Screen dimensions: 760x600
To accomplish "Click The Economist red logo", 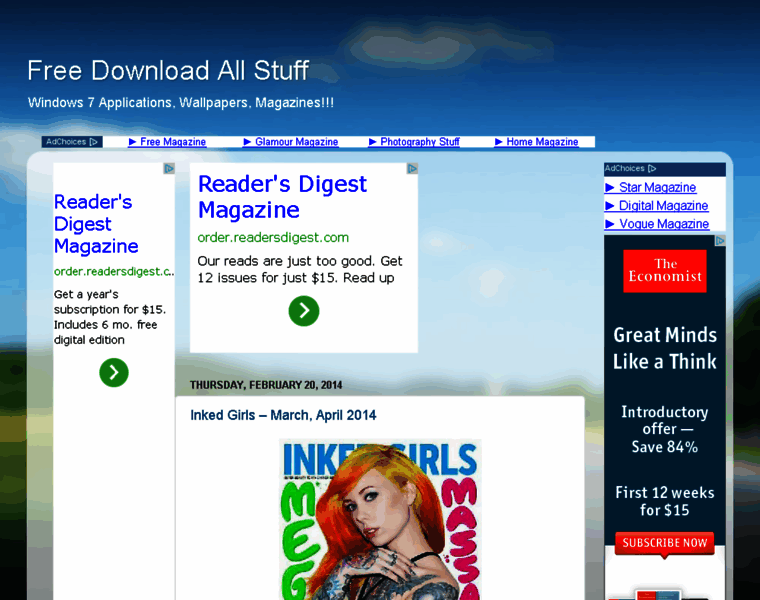I will (x=665, y=271).
